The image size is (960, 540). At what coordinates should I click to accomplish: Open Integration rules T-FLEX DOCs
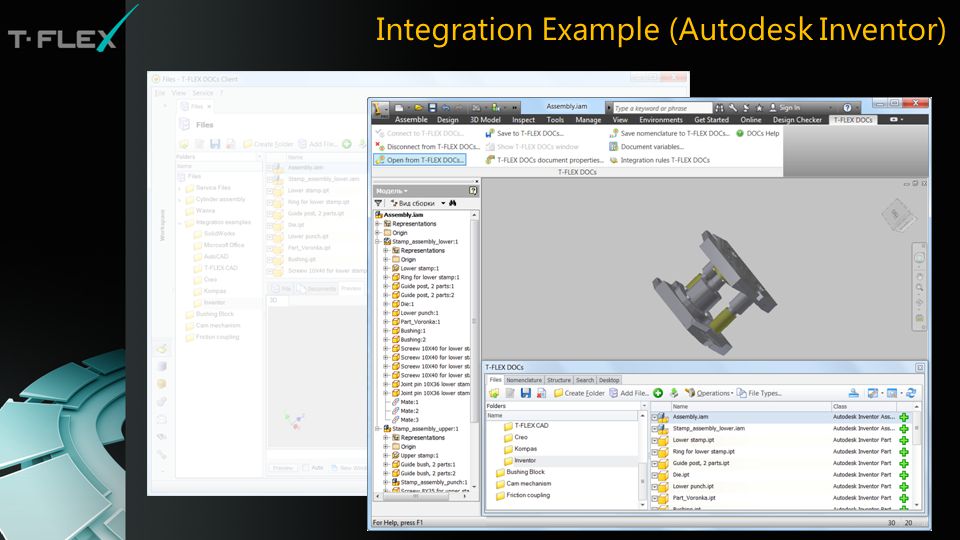tap(659, 160)
